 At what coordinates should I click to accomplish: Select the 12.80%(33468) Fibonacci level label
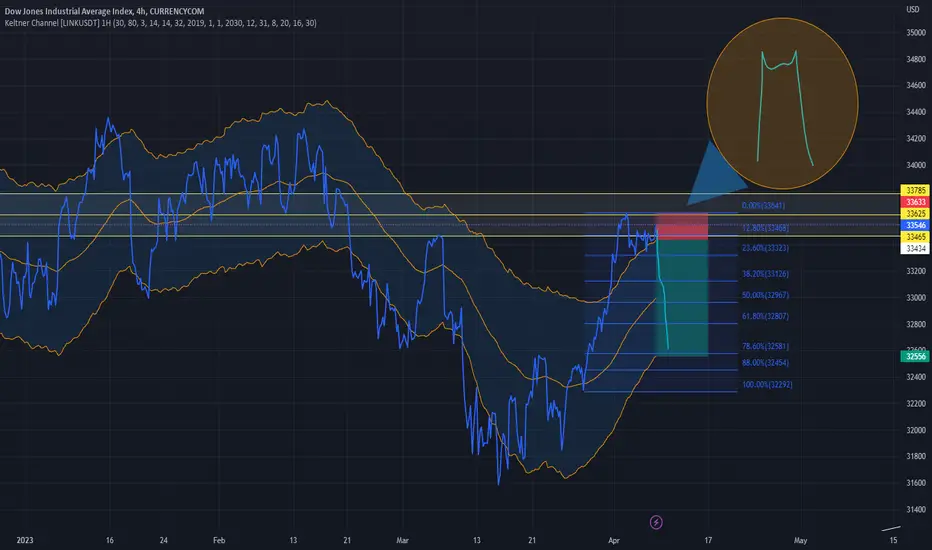(766, 228)
